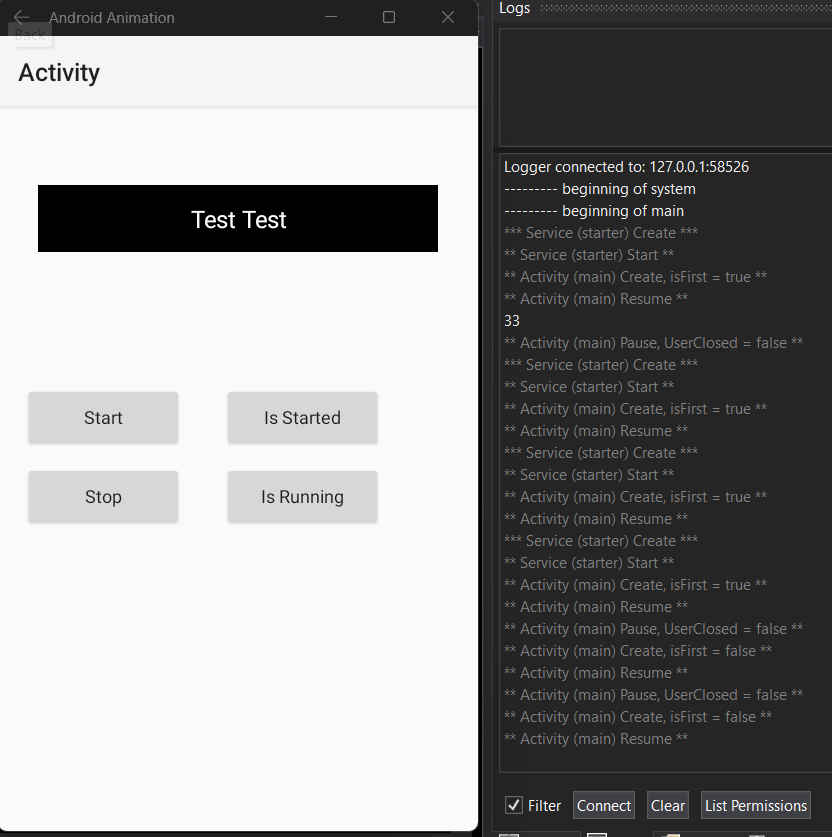
Task: Clear the logs with Clear button
Action: pyautogui.click(x=668, y=805)
